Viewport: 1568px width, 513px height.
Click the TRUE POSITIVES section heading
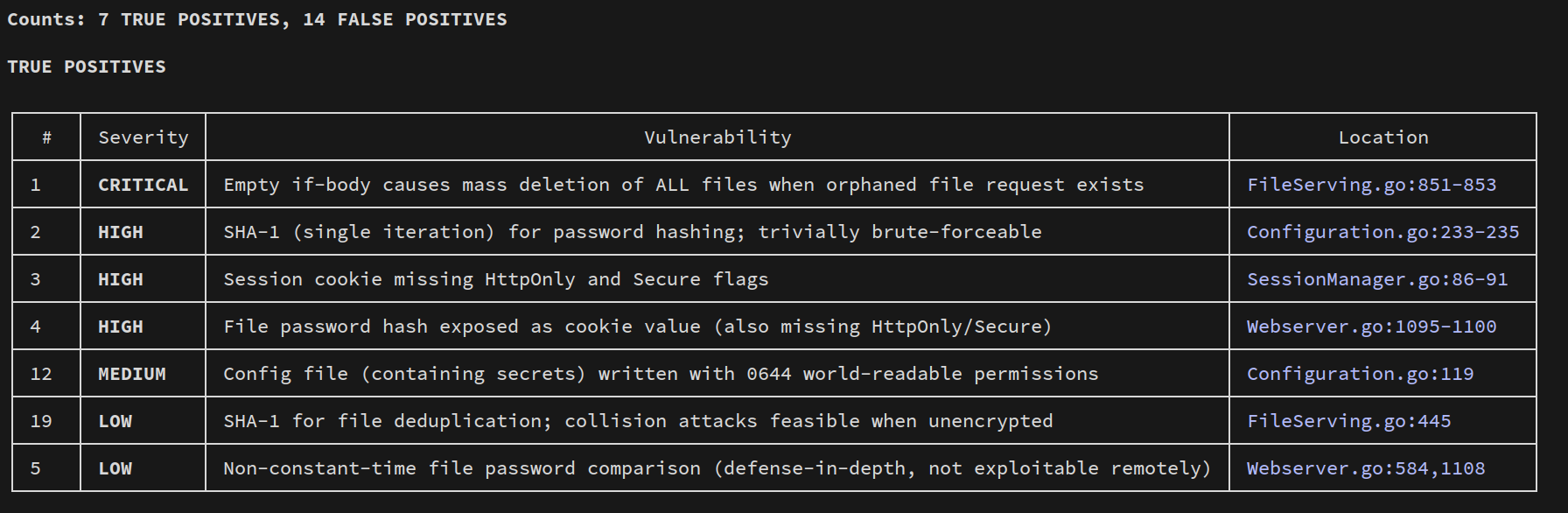click(86, 67)
